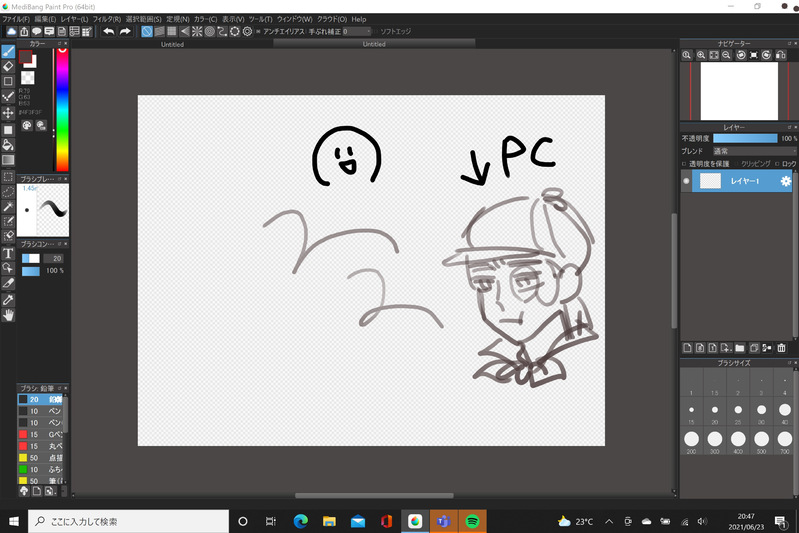Open the 選択範囲(S) menu
799x533 pixels.
(x=143, y=19)
